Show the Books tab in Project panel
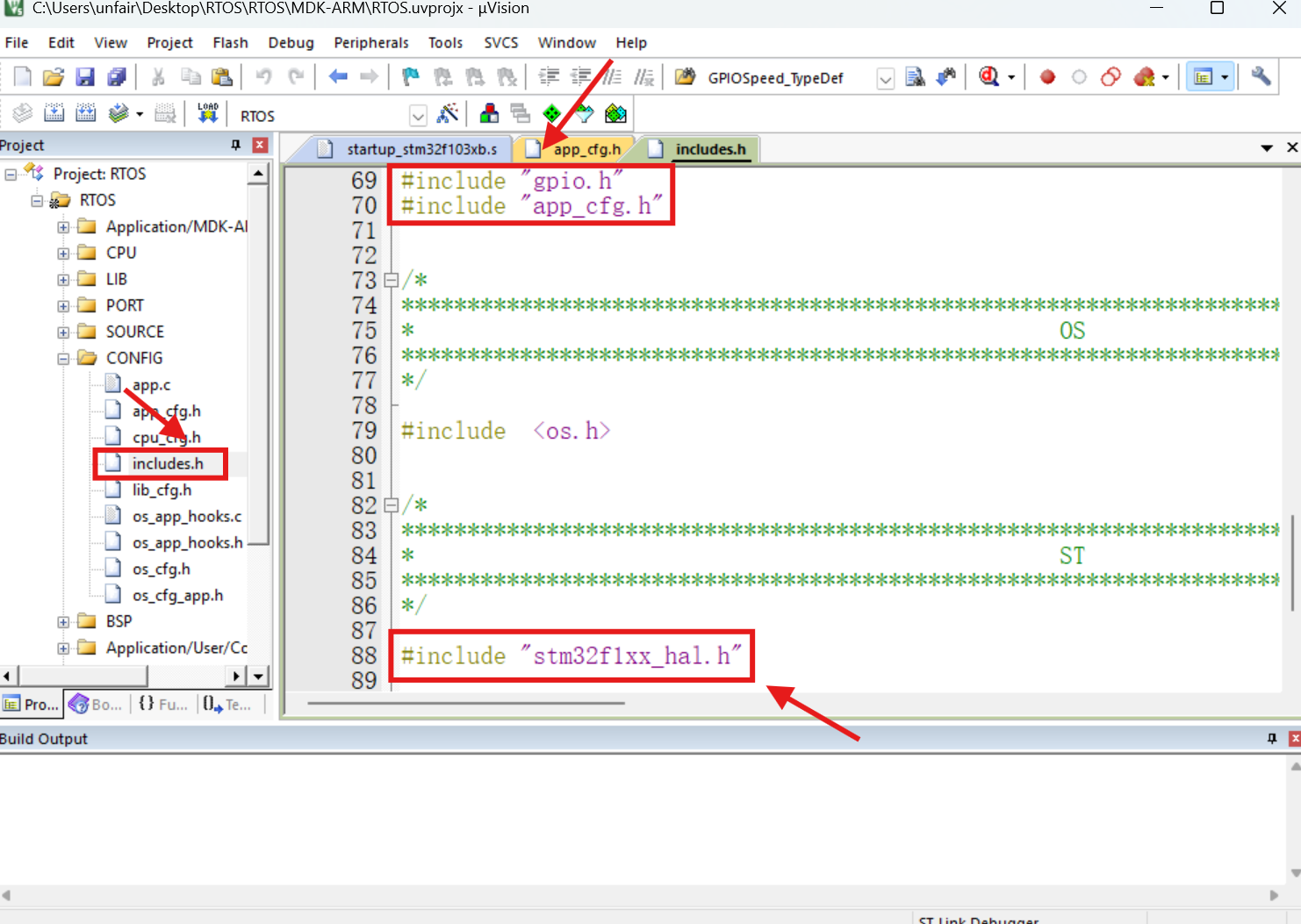The width and height of the screenshot is (1301, 924). point(97,704)
